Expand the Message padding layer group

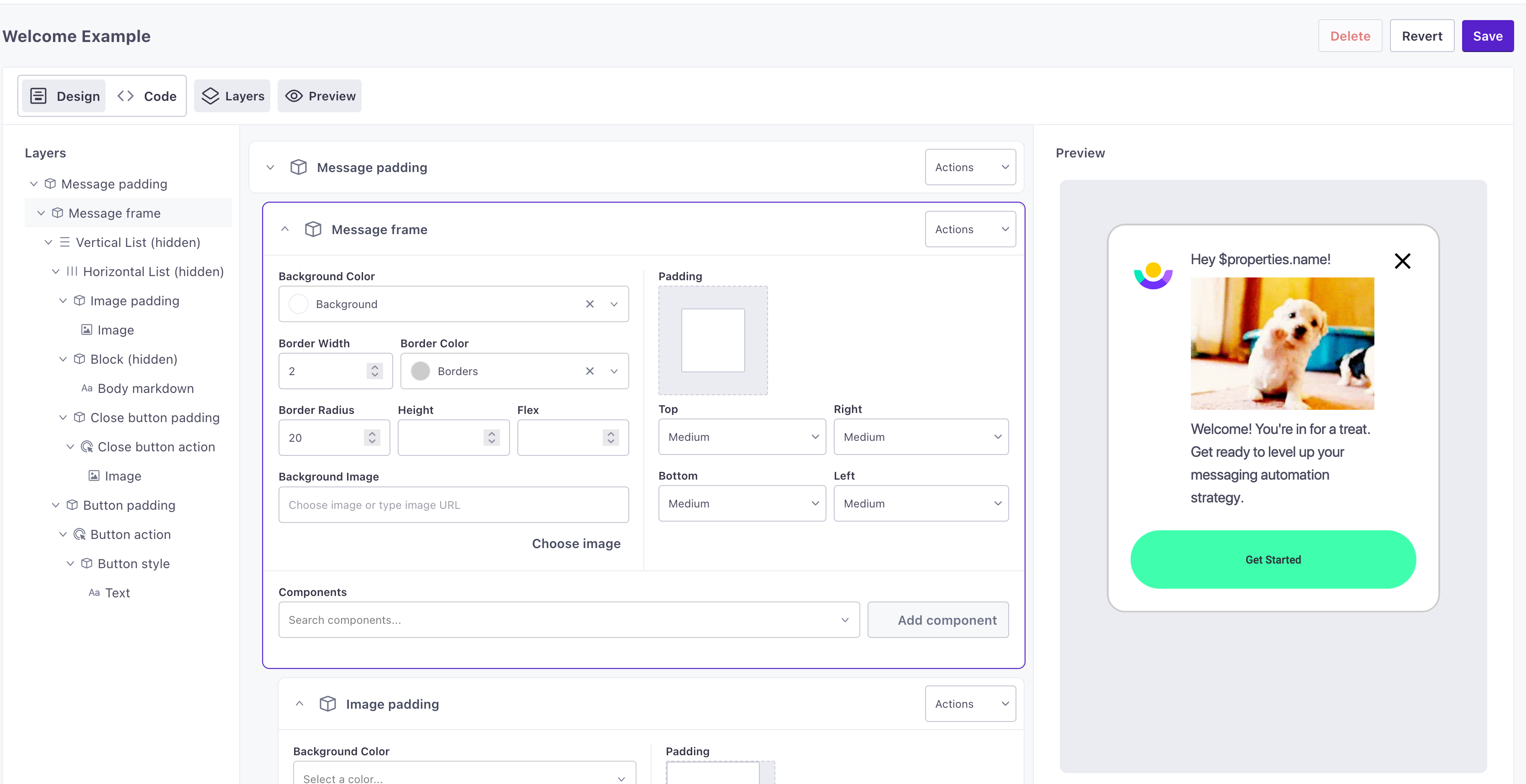click(33, 184)
